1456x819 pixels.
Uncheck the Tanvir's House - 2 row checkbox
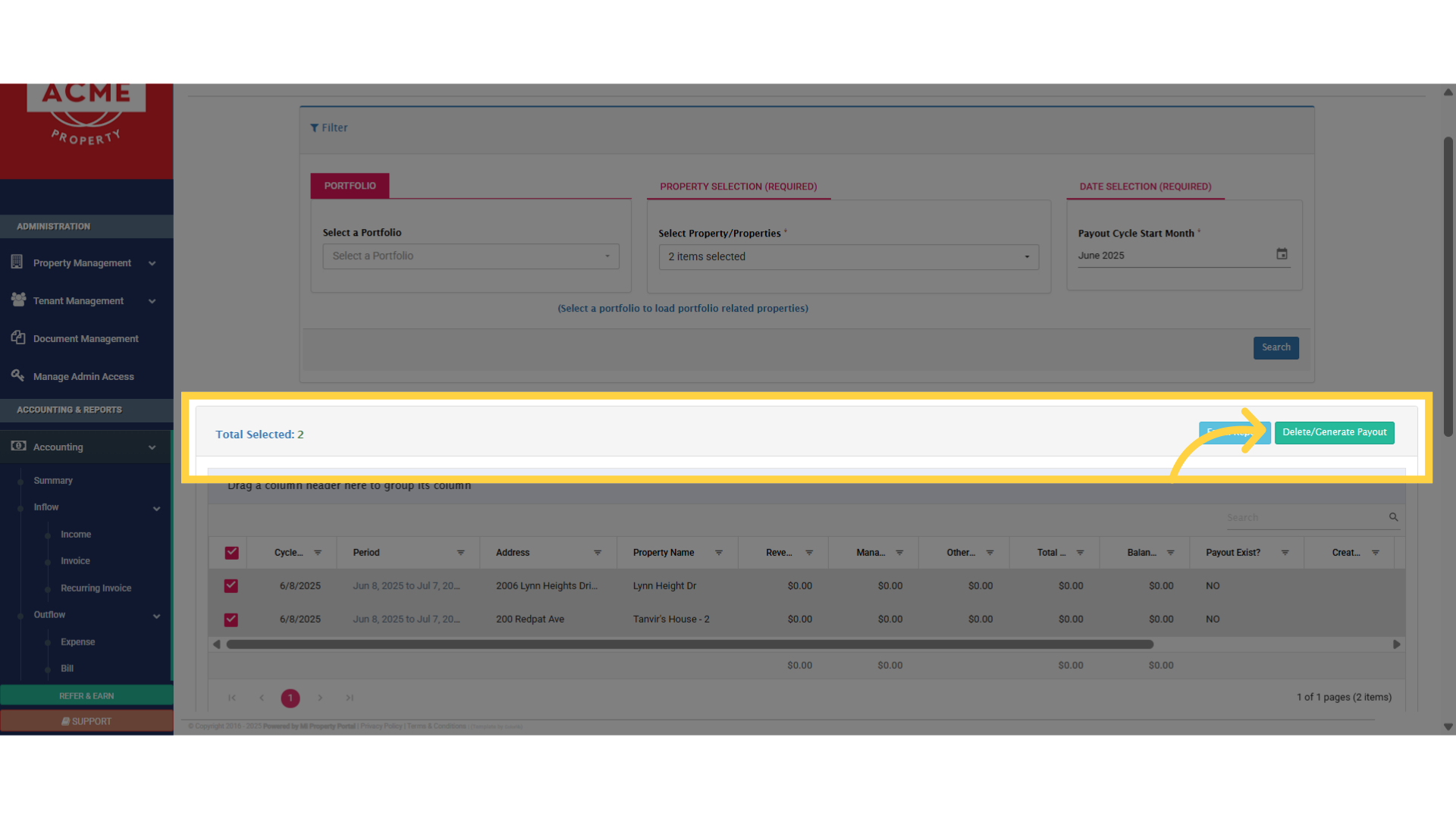tap(231, 620)
